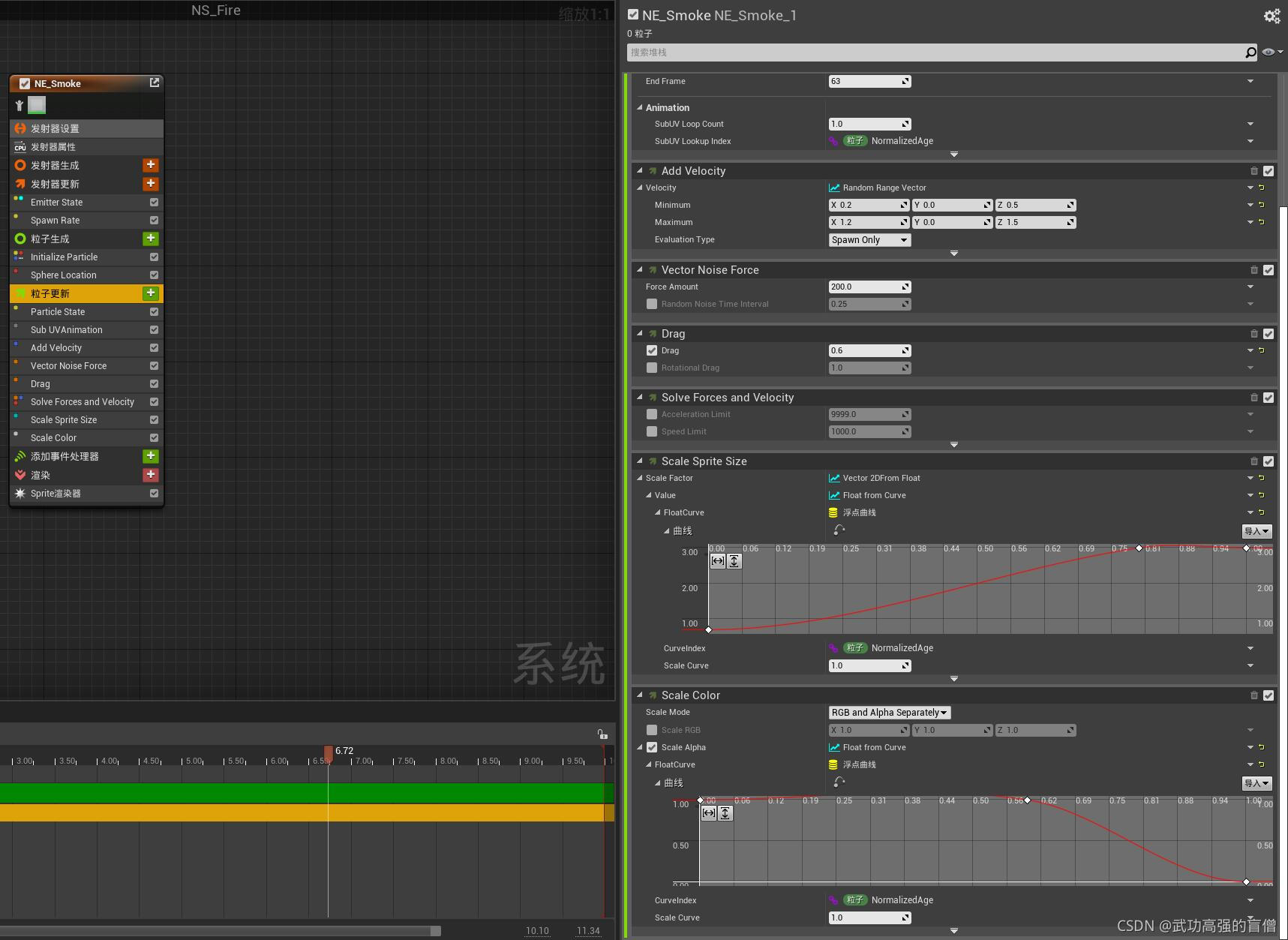This screenshot has width=1288, height=940.
Task: Click fit-horizontal icon in Scale Sprite Size curve
Action: point(718,561)
